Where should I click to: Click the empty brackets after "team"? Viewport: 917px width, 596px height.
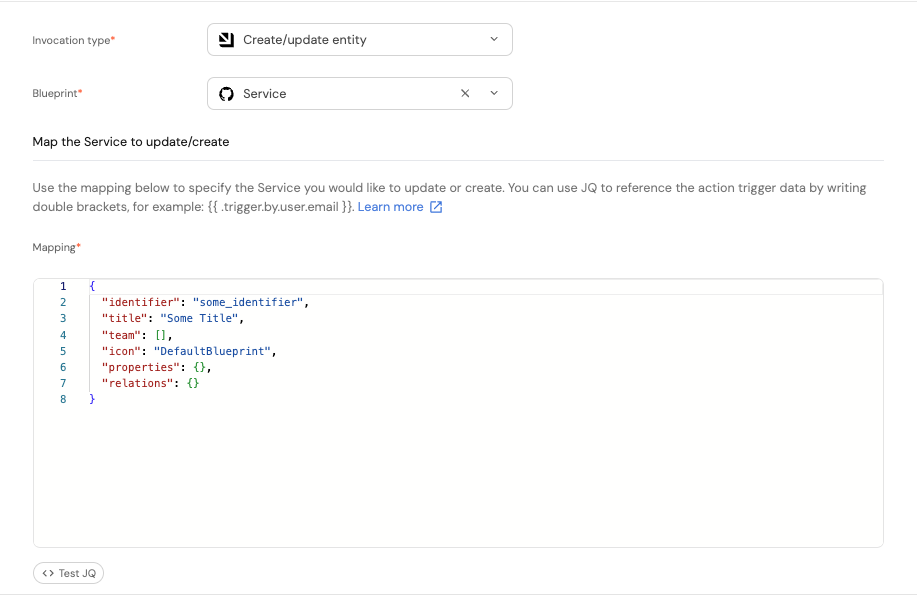(161, 335)
